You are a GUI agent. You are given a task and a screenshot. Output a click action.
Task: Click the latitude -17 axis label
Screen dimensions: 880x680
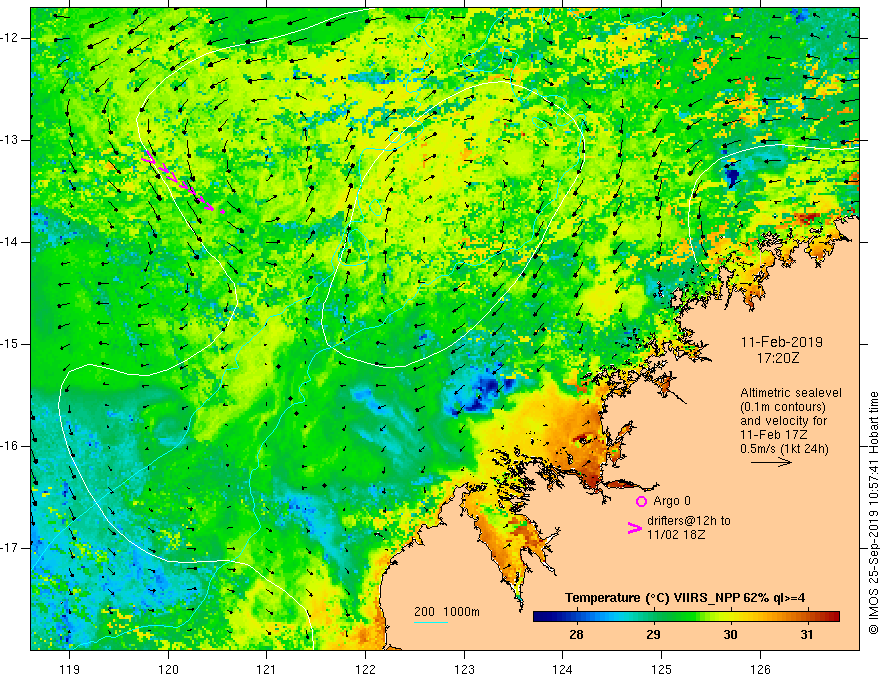[10, 548]
